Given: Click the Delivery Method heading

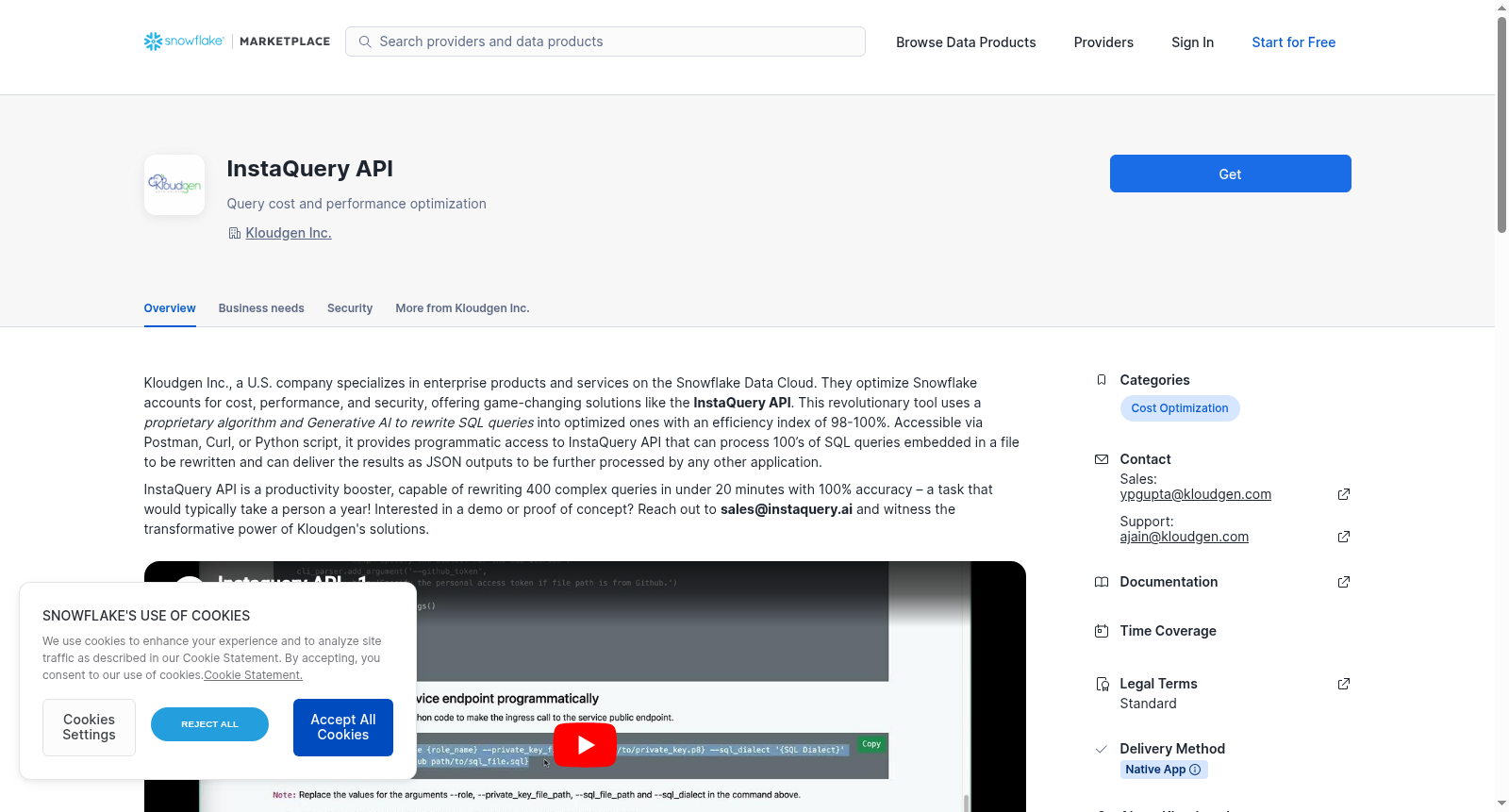Looking at the screenshot, I should point(1172,749).
